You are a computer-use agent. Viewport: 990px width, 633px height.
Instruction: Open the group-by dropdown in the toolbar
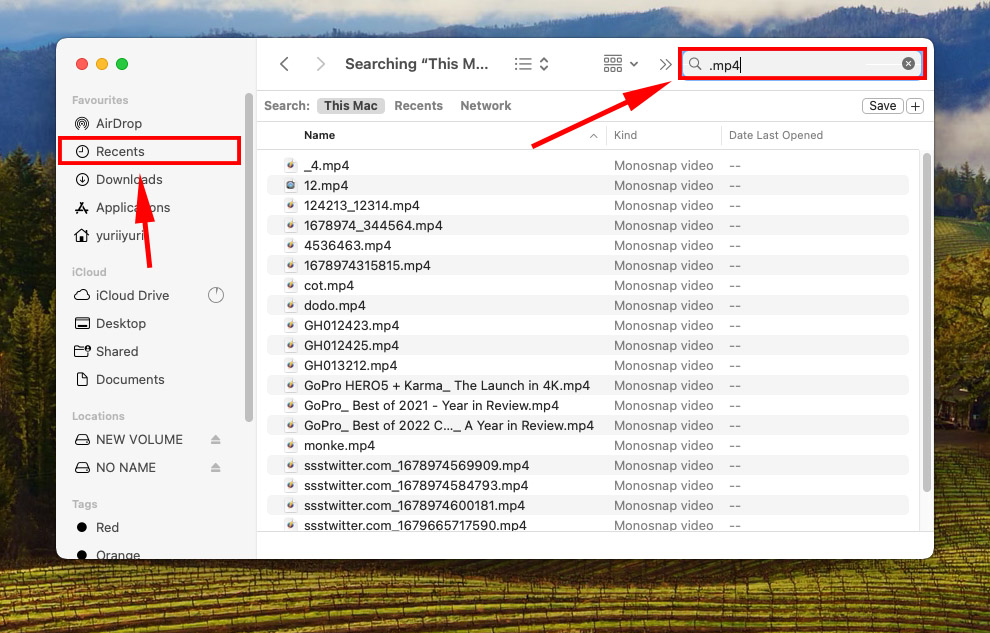point(619,63)
